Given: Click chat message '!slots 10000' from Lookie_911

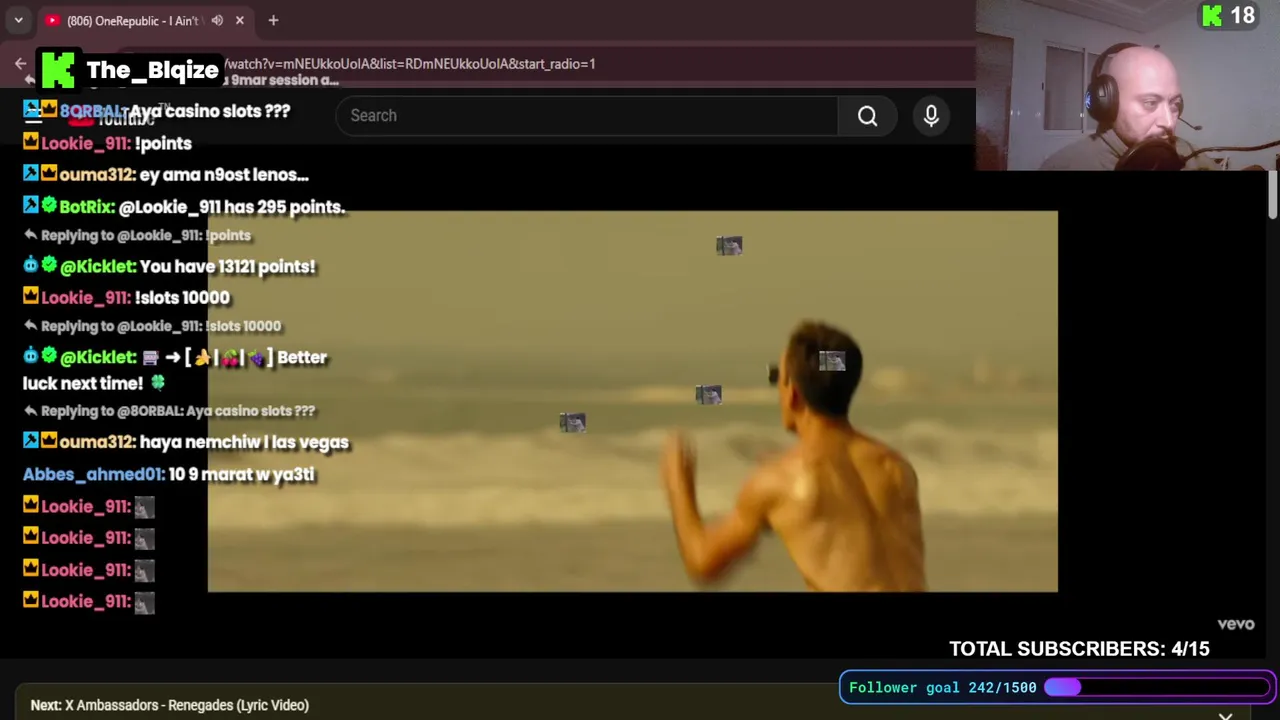Looking at the screenshot, I should (182, 298).
